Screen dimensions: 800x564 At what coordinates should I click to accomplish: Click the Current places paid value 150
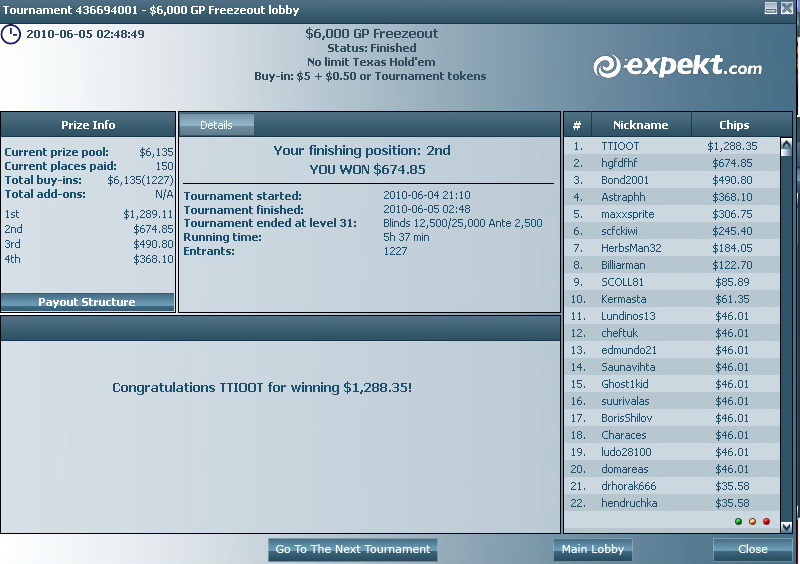coord(164,166)
